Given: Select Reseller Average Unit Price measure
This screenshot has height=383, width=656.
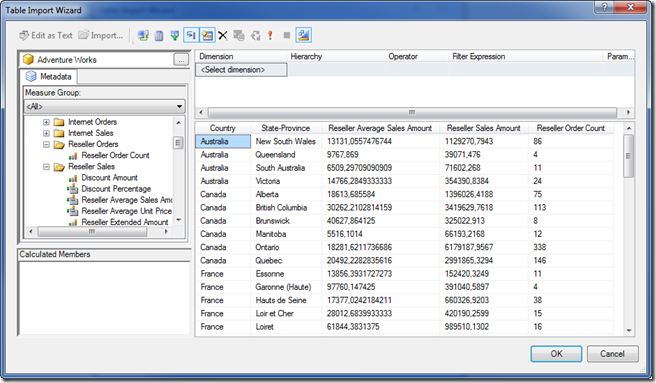Looking at the screenshot, I should (x=126, y=211).
